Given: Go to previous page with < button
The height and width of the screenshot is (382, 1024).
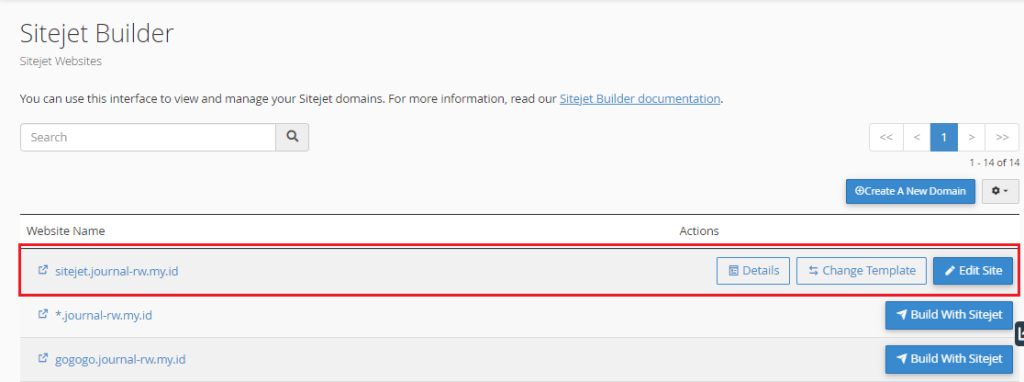Looking at the screenshot, I should (x=917, y=137).
